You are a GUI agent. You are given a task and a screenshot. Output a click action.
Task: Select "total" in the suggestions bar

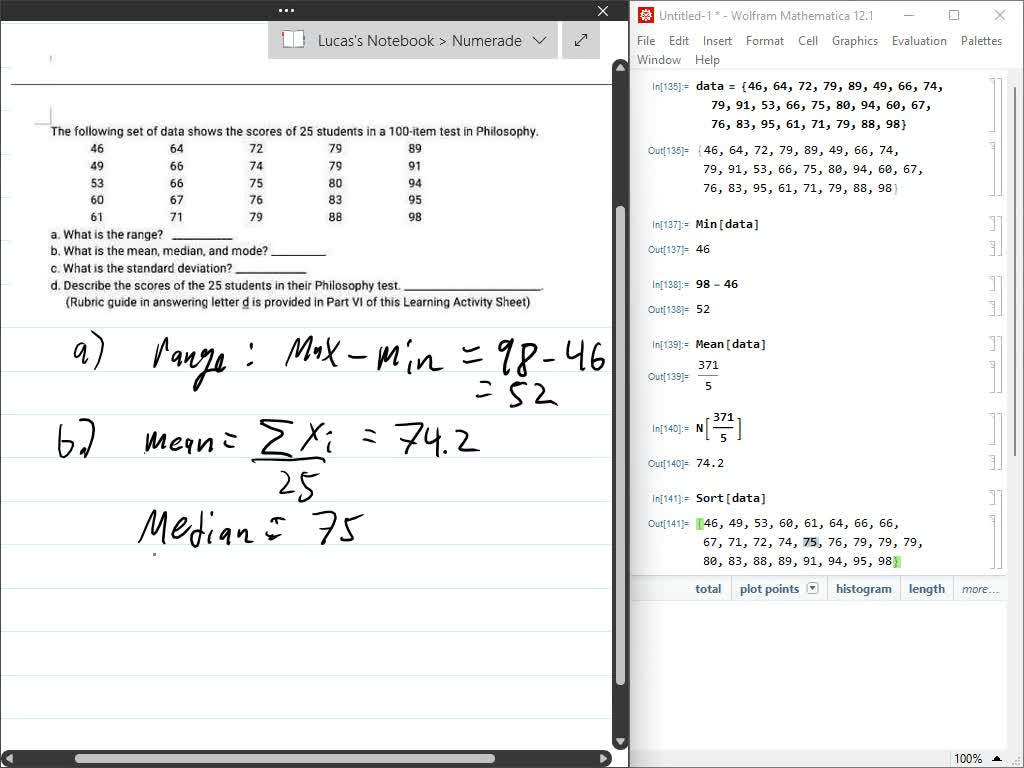pos(708,588)
